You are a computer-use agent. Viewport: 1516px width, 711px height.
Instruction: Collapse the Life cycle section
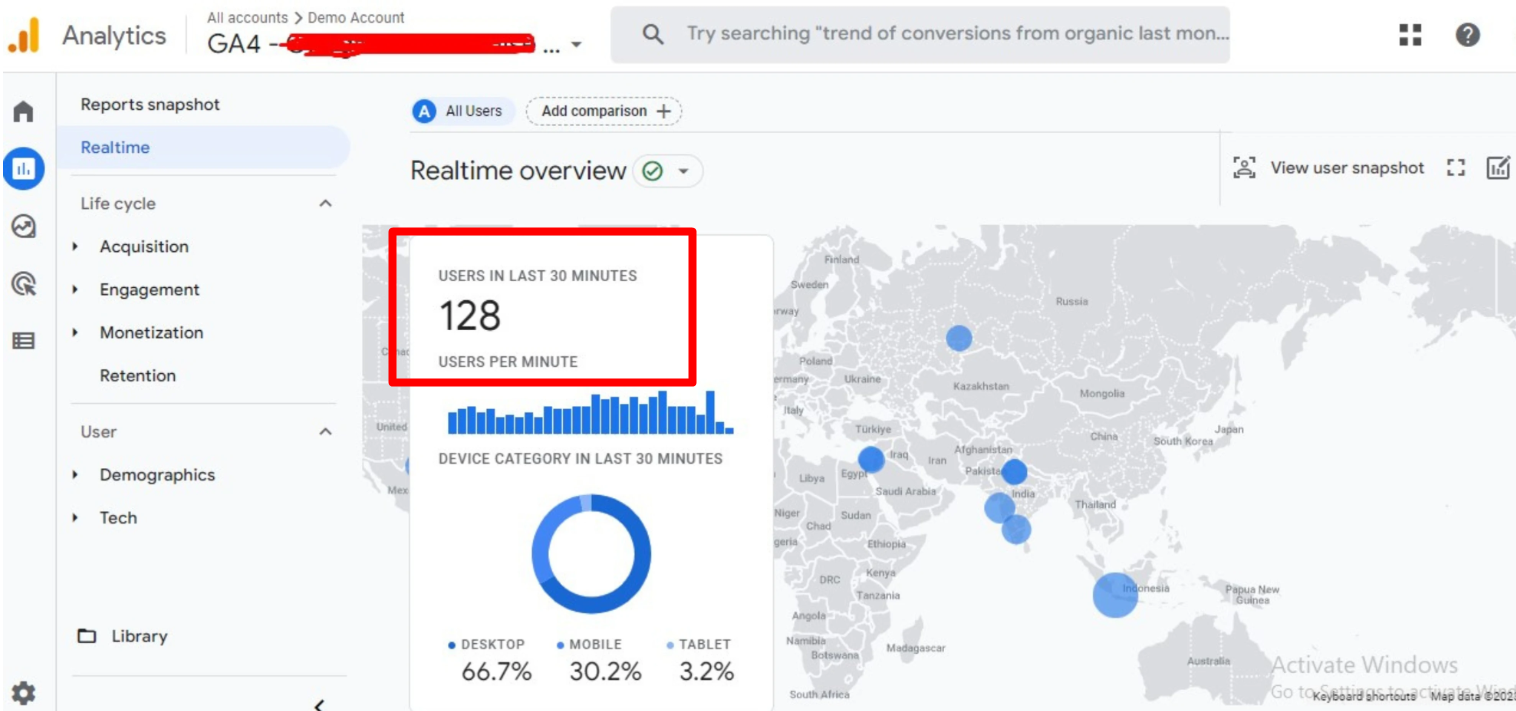(x=325, y=203)
